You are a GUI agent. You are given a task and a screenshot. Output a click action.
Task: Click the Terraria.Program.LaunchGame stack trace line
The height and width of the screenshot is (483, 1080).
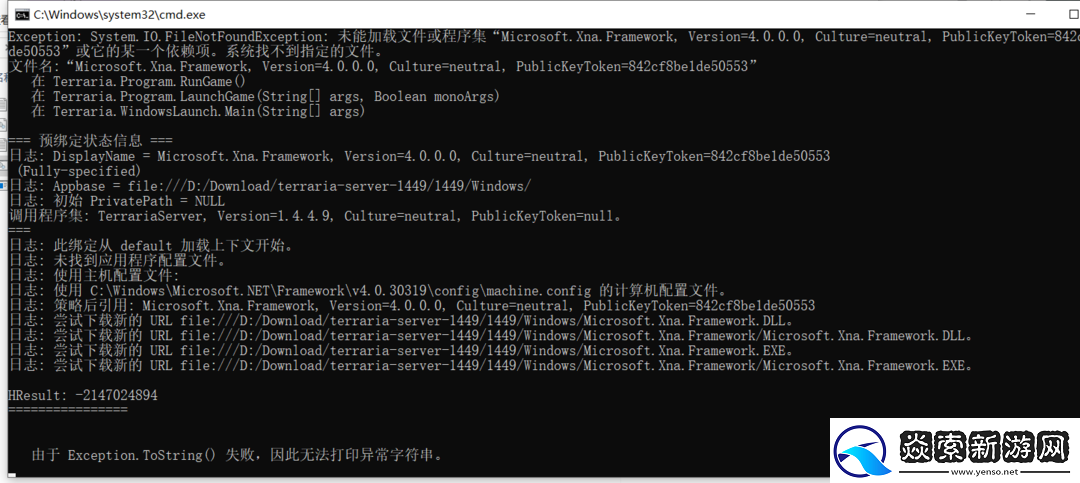263,96
